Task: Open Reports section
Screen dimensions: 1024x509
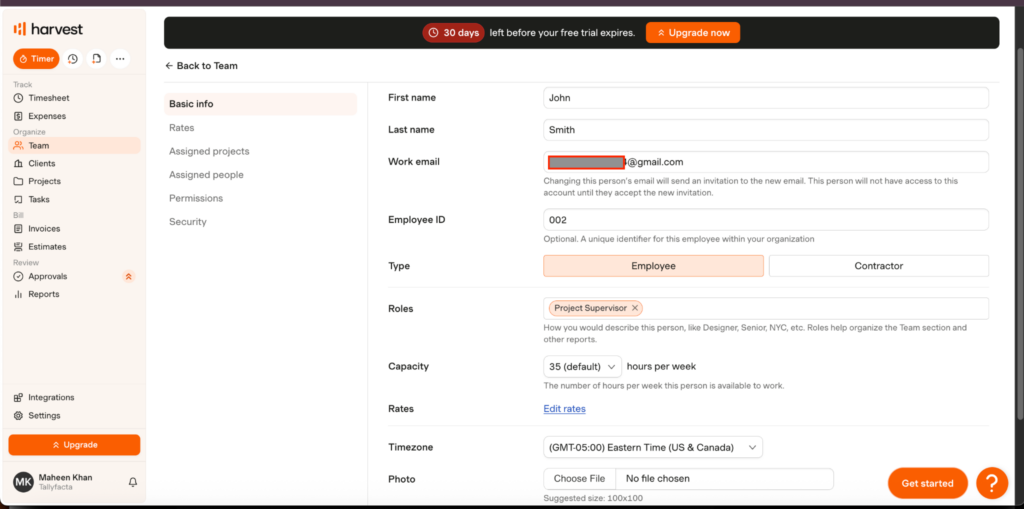Action: tap(74, 294)
